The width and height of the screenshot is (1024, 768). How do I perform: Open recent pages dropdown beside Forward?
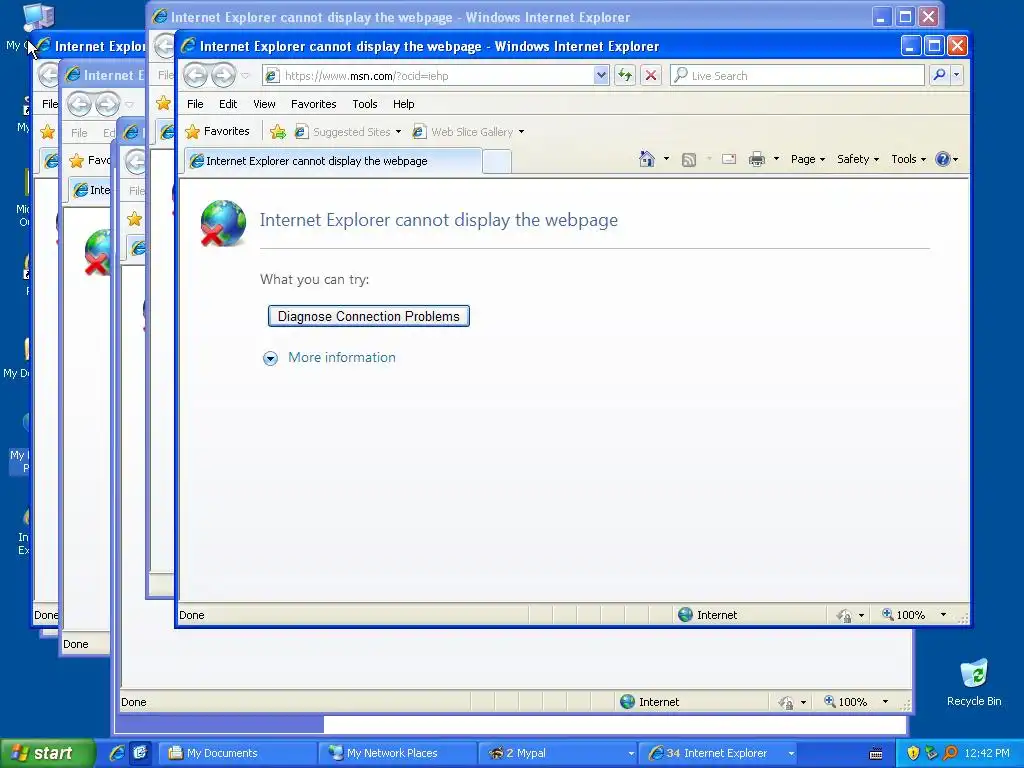[245, 76]
